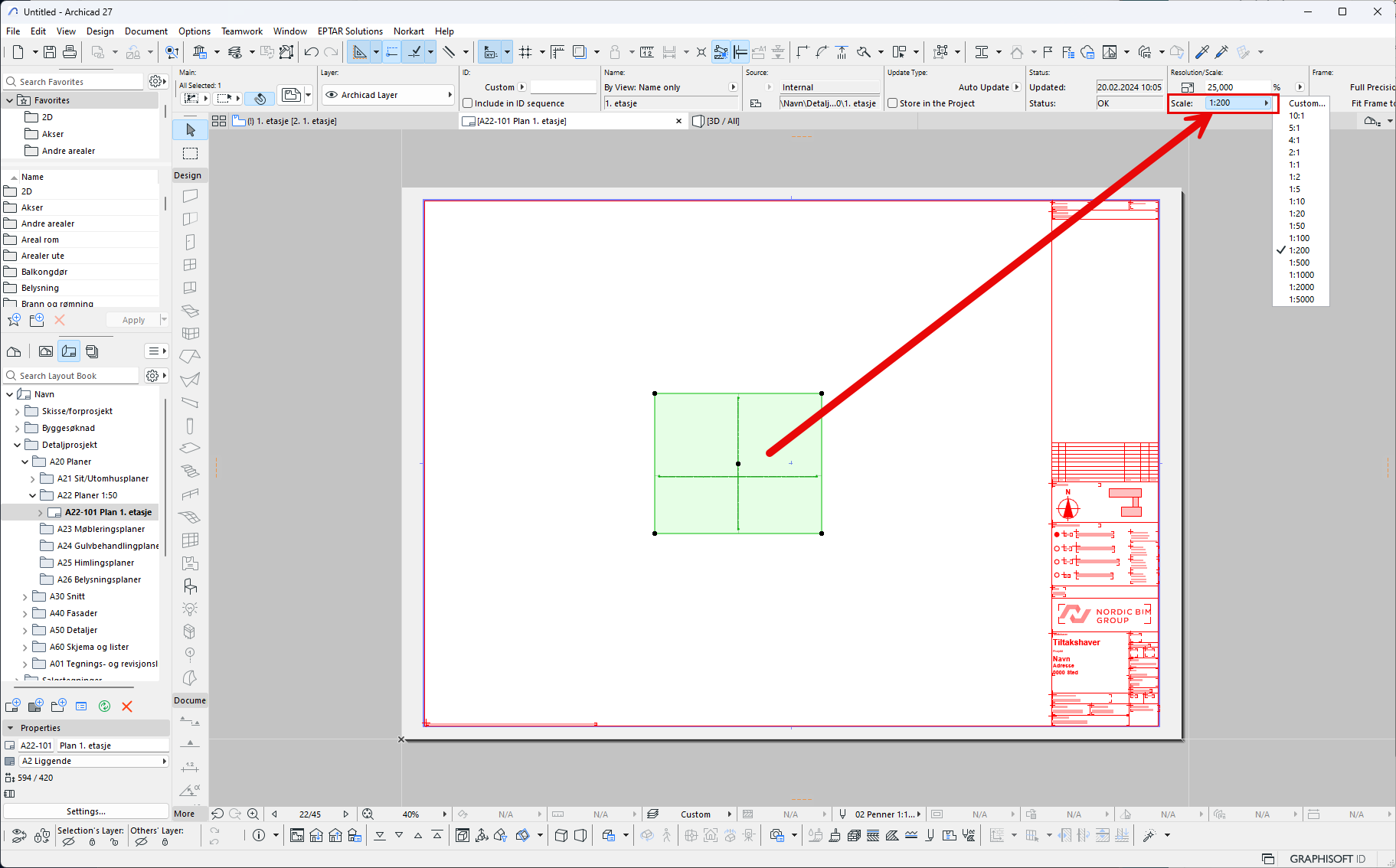Select A23 Møbleringsplaner in the tree

(x=100, y=529)
